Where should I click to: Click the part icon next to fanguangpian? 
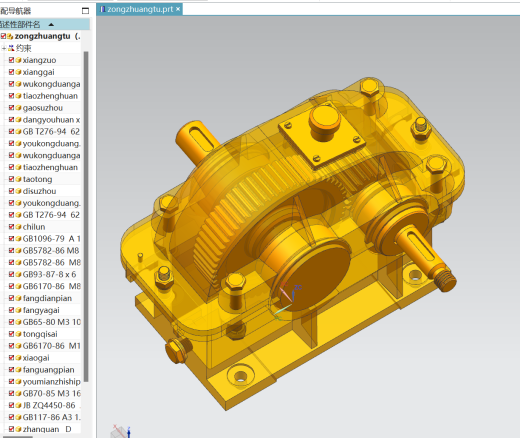18,370
